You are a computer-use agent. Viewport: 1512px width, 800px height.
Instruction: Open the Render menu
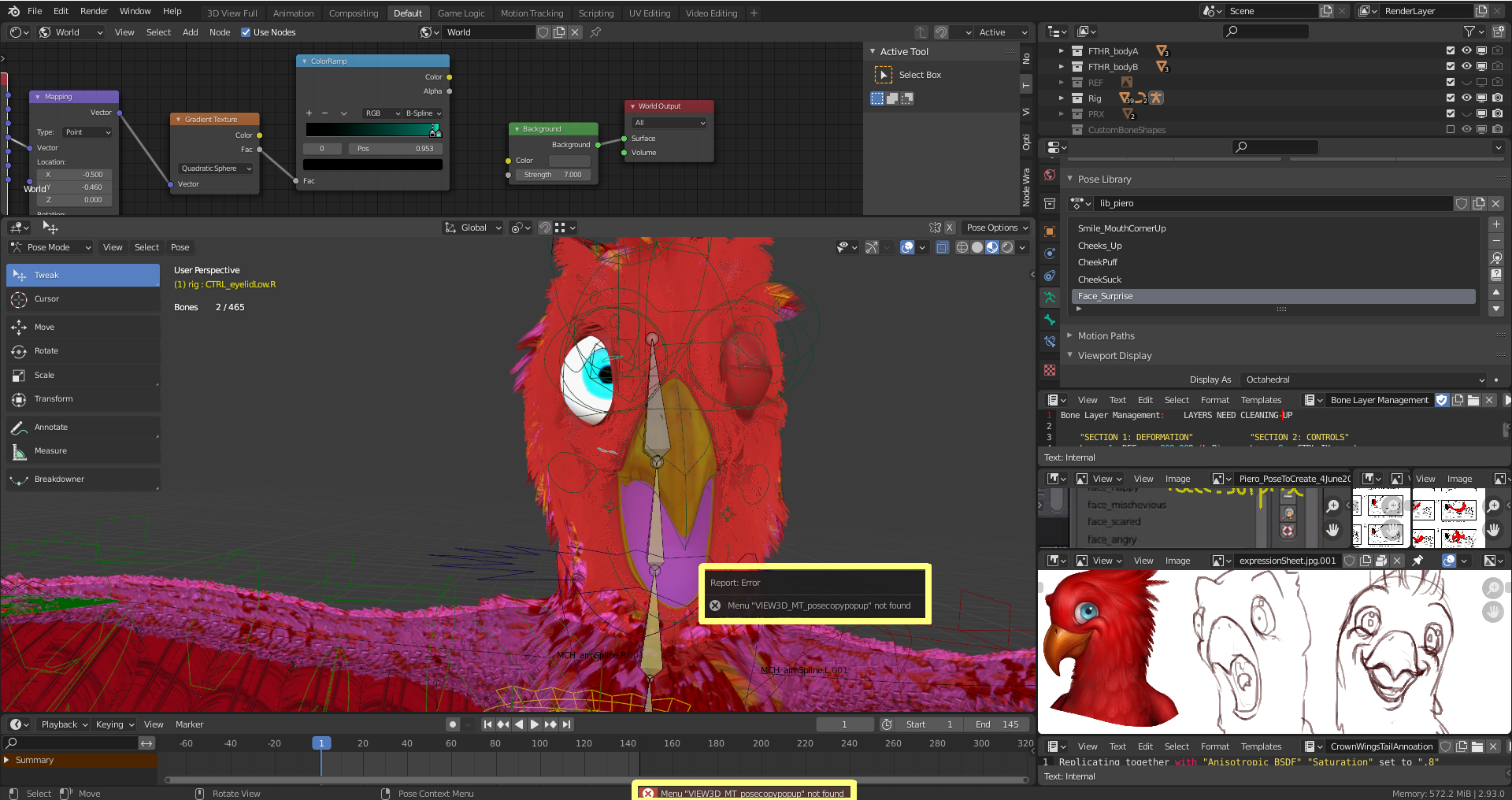point(94,10)
